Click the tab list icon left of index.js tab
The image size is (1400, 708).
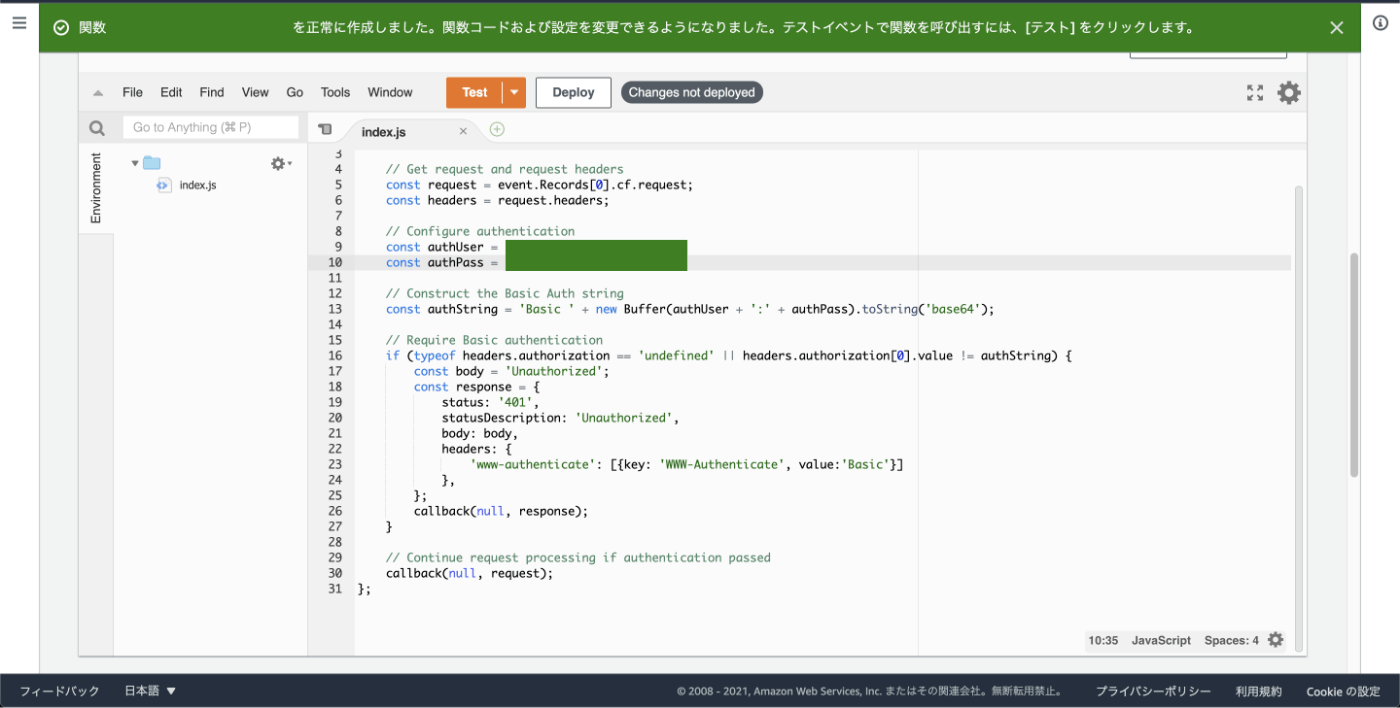325,129
